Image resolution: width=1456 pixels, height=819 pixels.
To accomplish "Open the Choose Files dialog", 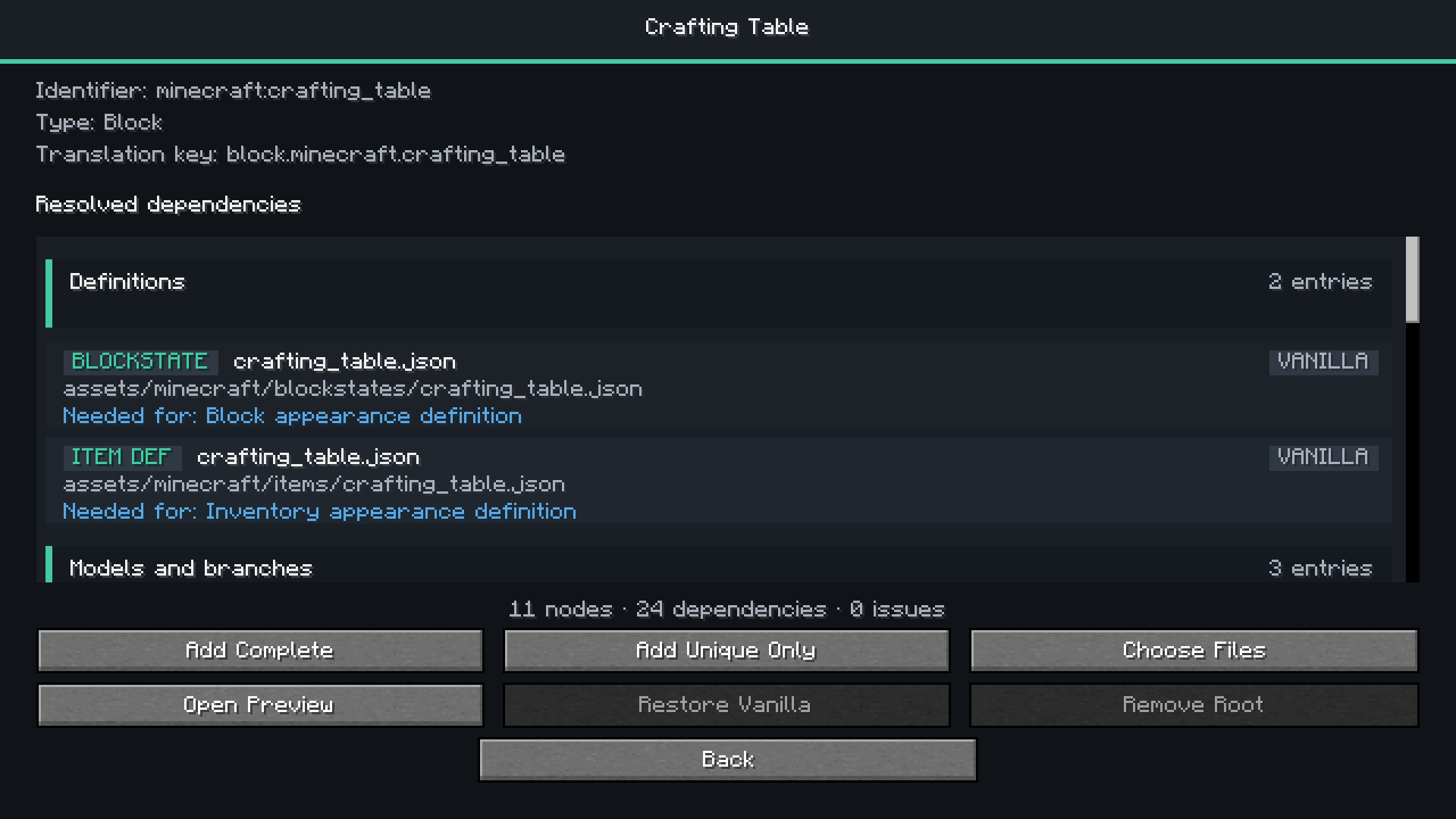I will coord(1194,651).
